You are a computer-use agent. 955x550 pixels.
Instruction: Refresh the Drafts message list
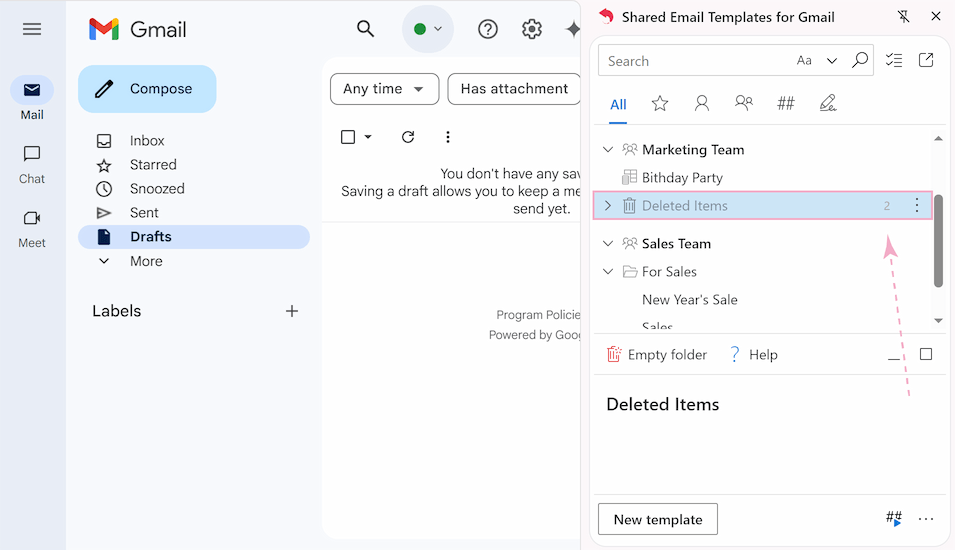click(x=408, y=137)
